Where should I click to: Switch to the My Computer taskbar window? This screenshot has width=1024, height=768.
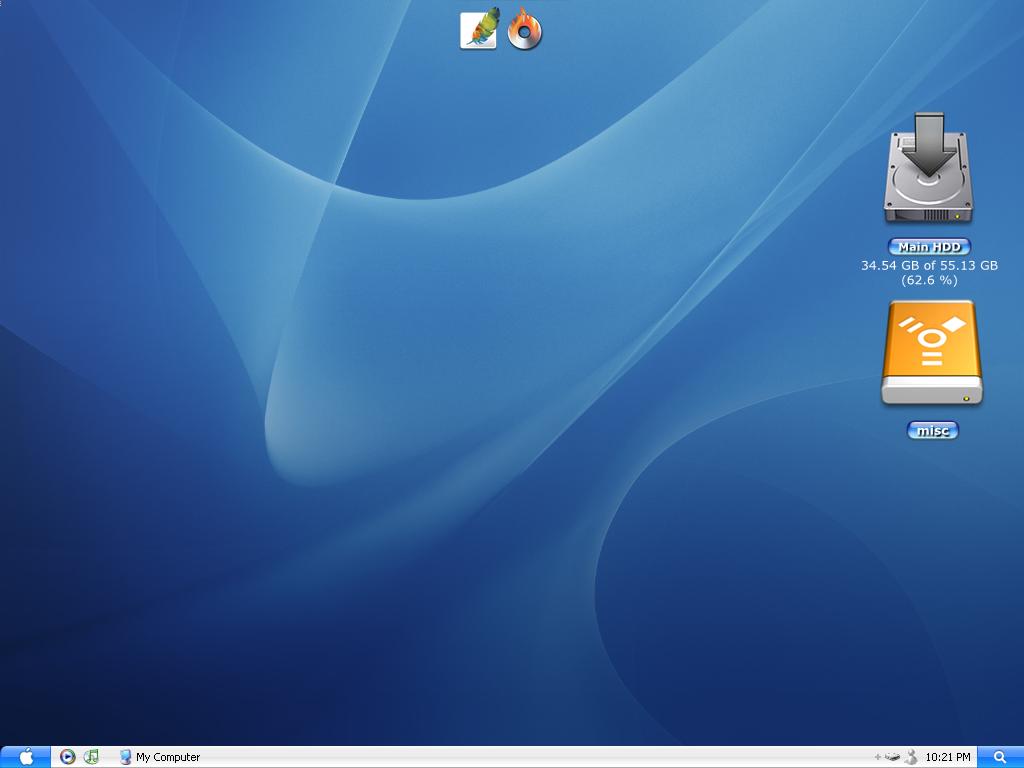[x=160, y=757]
